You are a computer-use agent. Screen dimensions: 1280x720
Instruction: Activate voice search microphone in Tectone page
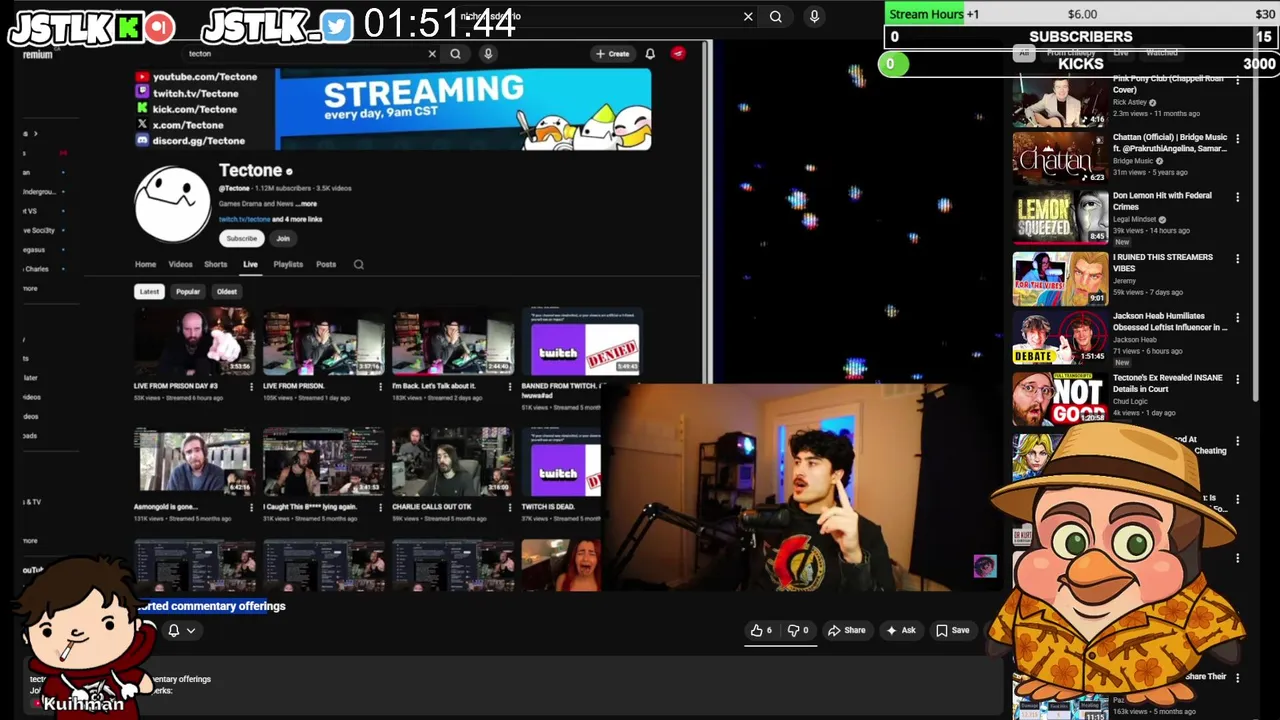pos(488,54)
